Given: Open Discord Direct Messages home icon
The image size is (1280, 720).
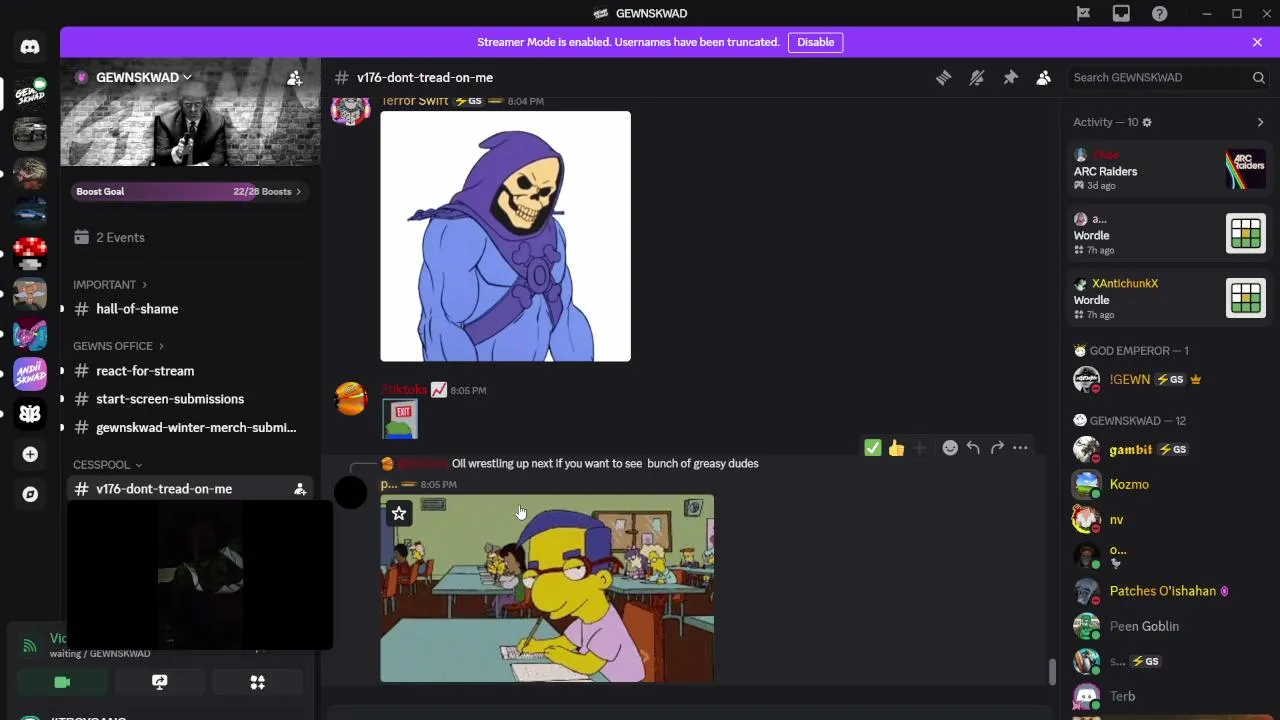Looking at the screenshot, I should [x=30, y=47].
